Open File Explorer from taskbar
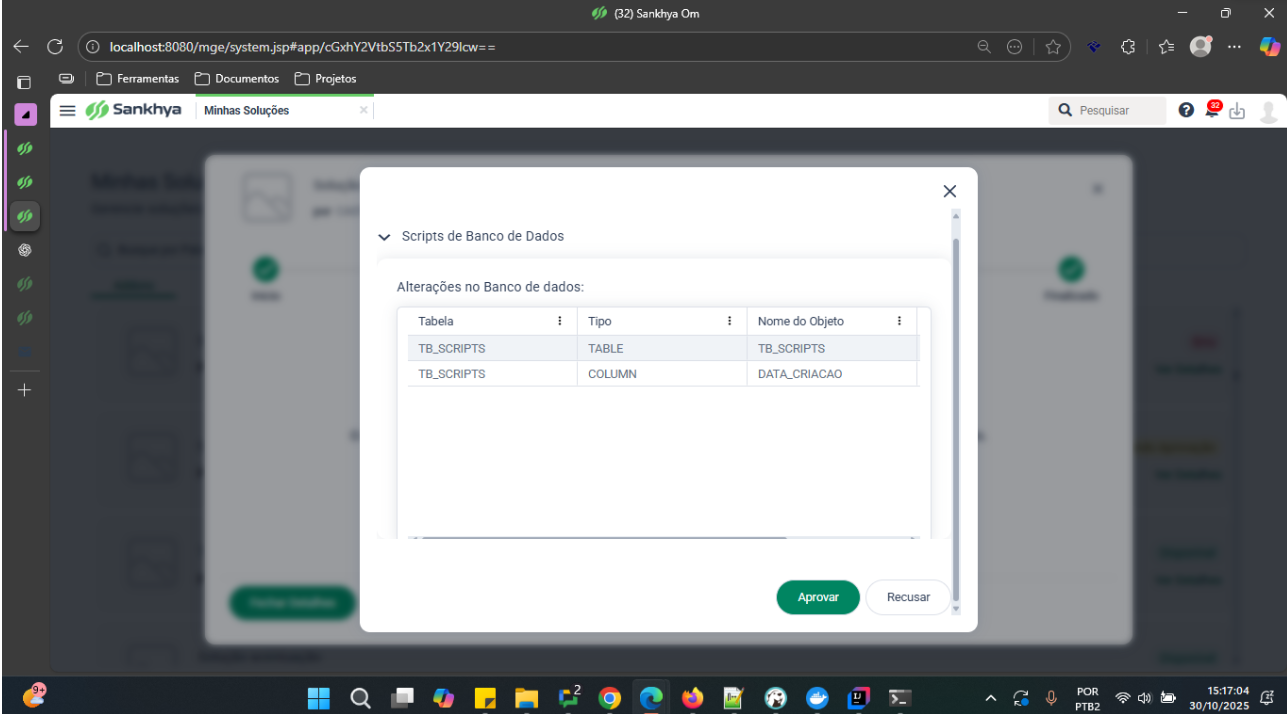 click(526, 698)
